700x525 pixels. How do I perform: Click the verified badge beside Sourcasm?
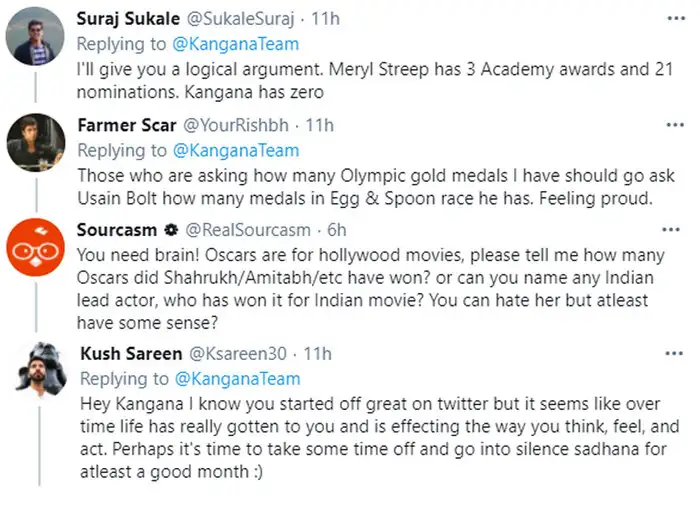click(x=171, y=230)
